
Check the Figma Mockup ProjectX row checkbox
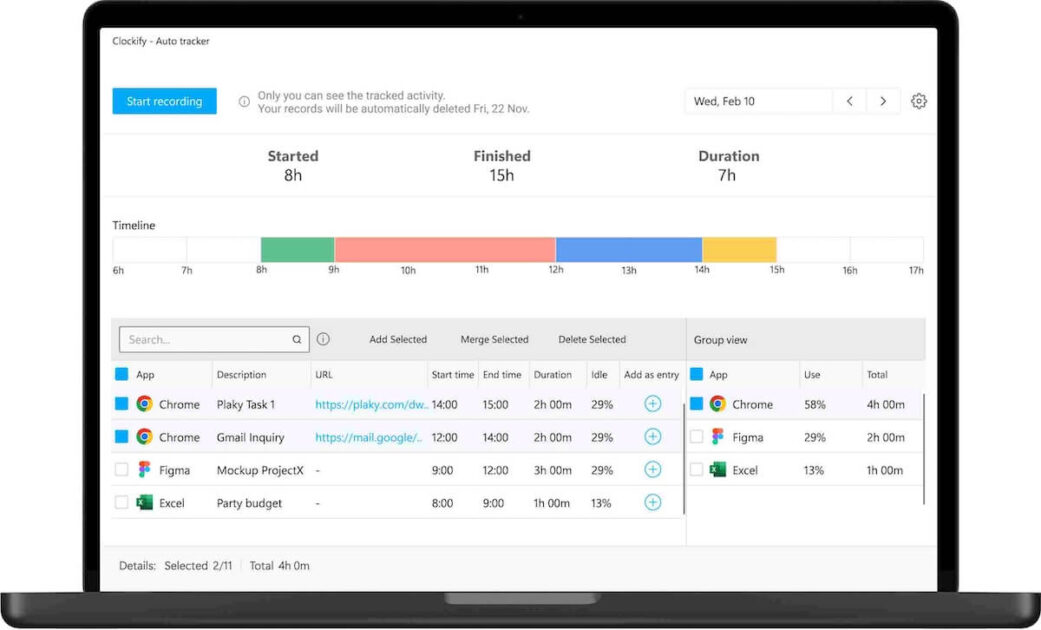121,469
